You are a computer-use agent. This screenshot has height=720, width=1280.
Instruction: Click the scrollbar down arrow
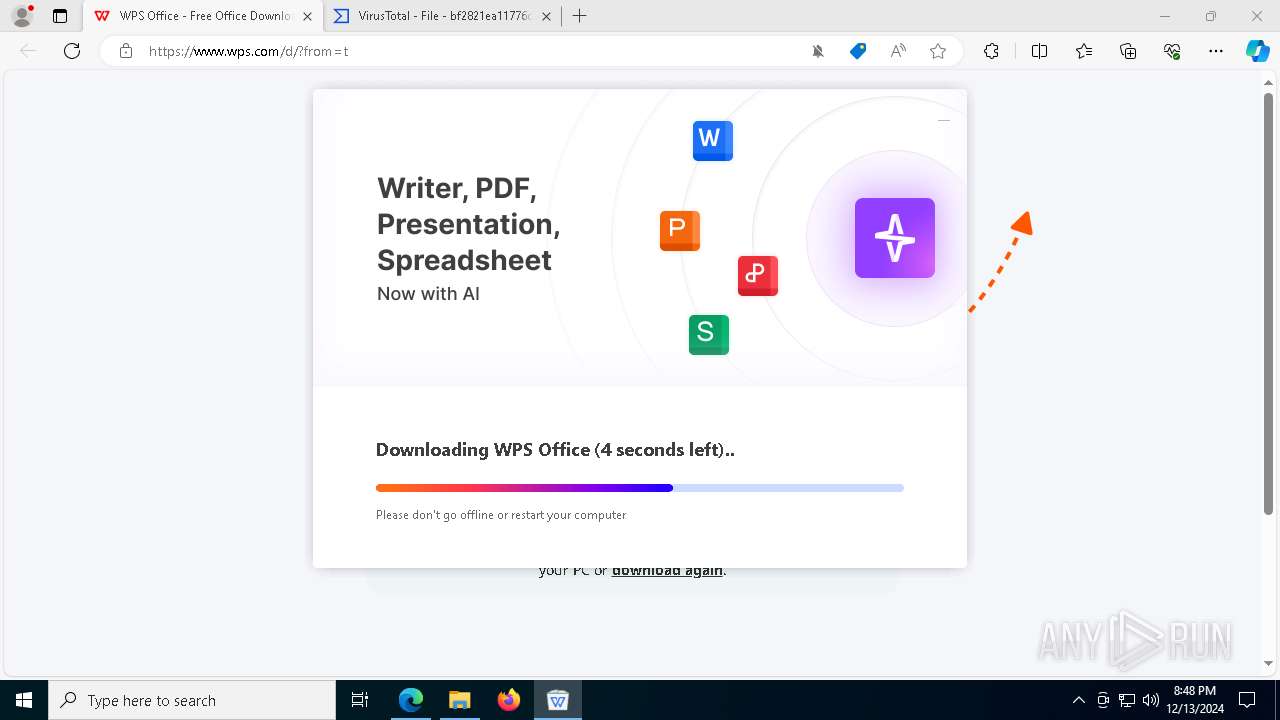1268,663
